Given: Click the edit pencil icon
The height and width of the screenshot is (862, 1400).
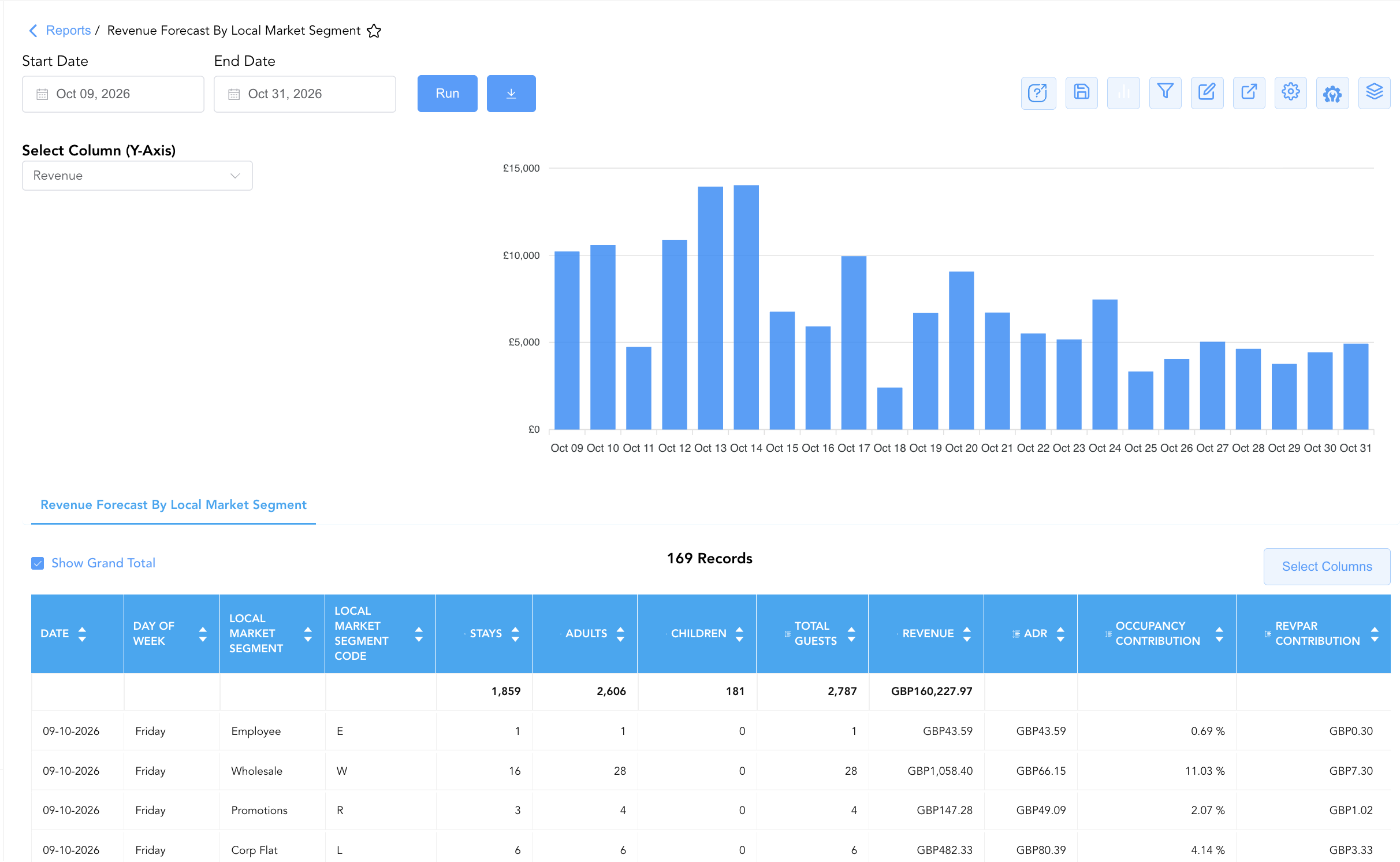Looking at the screenshot, I should tap(1207, 92).
